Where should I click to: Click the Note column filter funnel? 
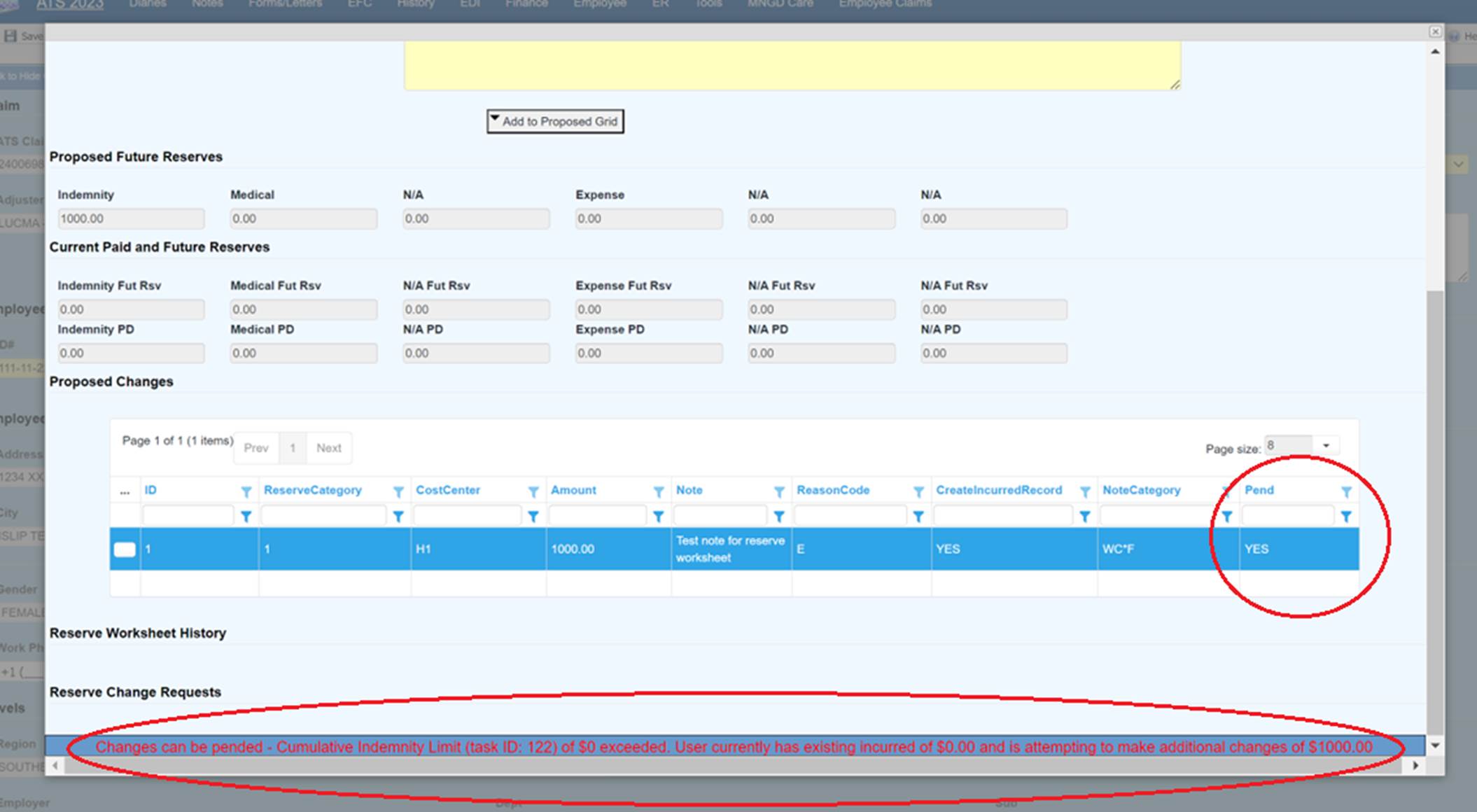778,492
